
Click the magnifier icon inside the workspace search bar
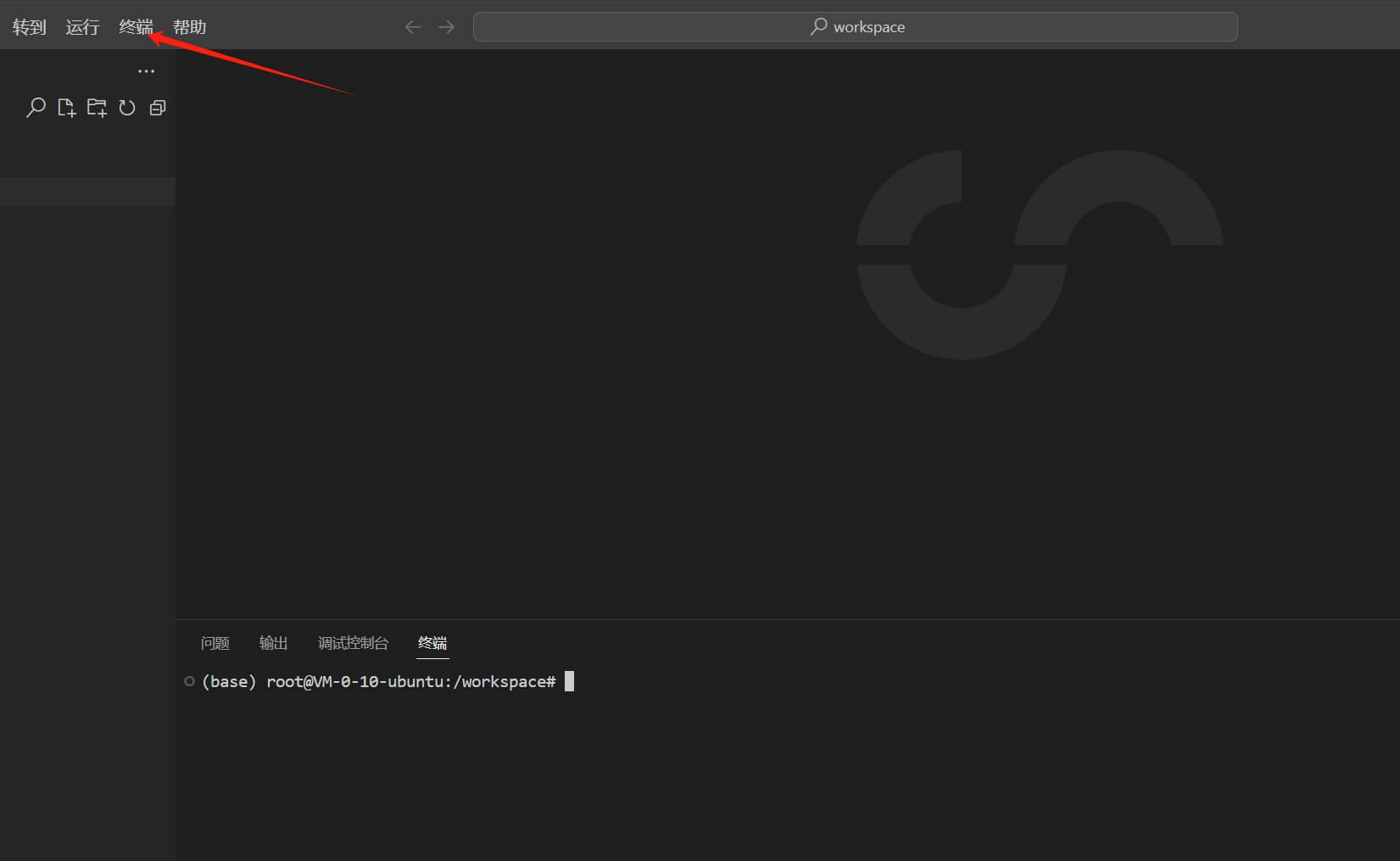817,26
